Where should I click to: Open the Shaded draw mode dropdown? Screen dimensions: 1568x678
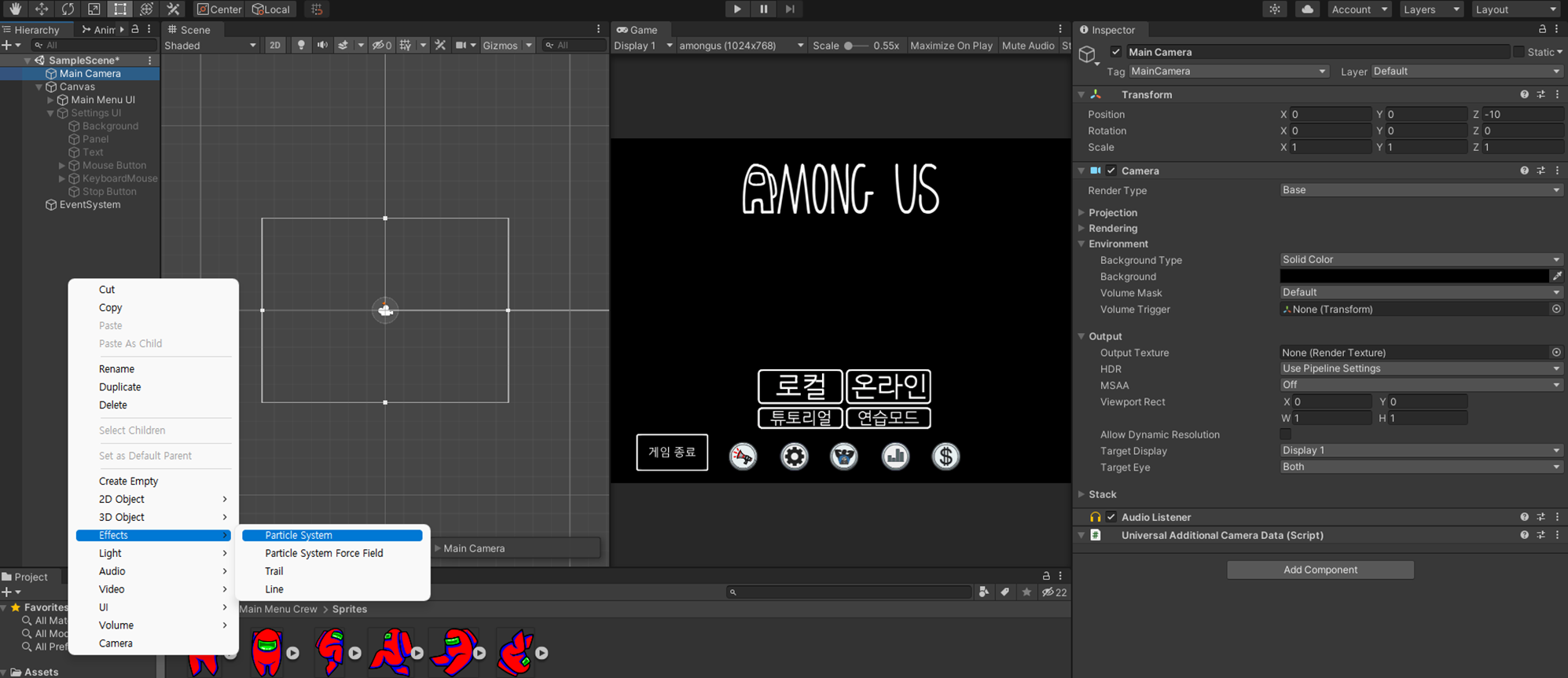point(211,46)
